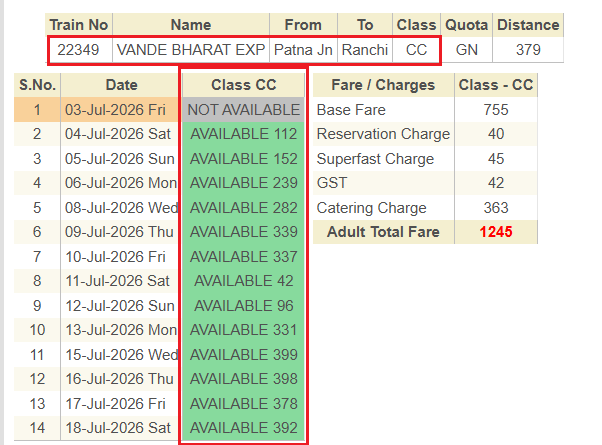Choose the AVAILABLE 239 cell
Screen dimensions: 602x445
[243, 183]
